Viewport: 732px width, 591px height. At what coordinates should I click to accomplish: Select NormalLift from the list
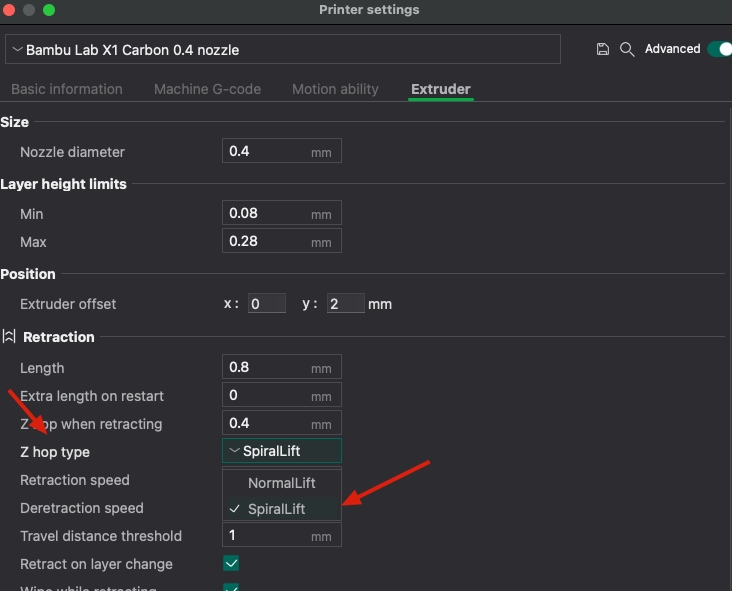[x=281, y=483]
